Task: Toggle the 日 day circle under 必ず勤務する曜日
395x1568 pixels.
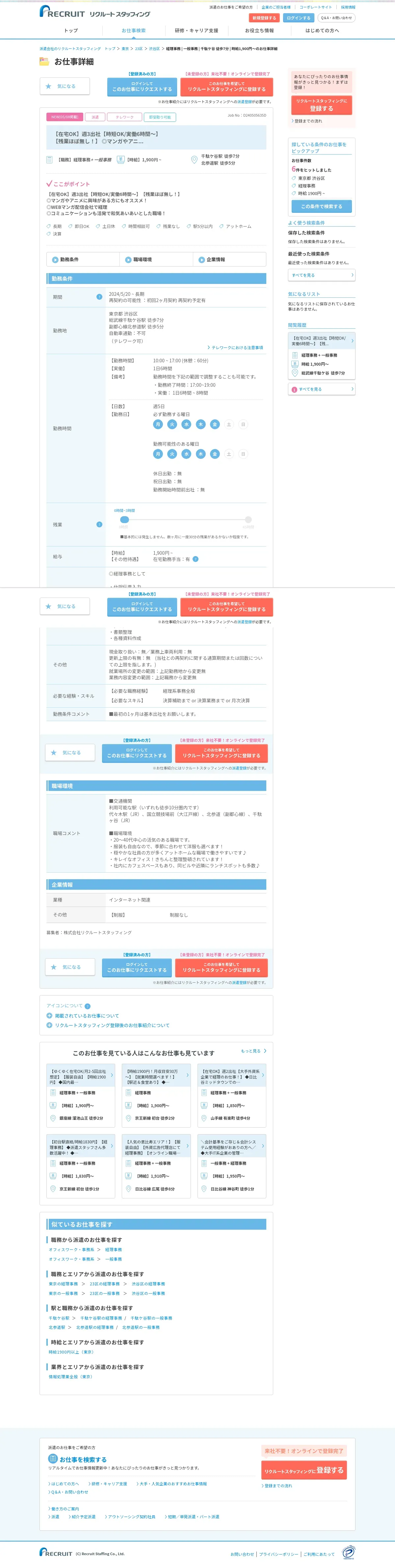Action: pyautogui.click(x=243, y=424)
